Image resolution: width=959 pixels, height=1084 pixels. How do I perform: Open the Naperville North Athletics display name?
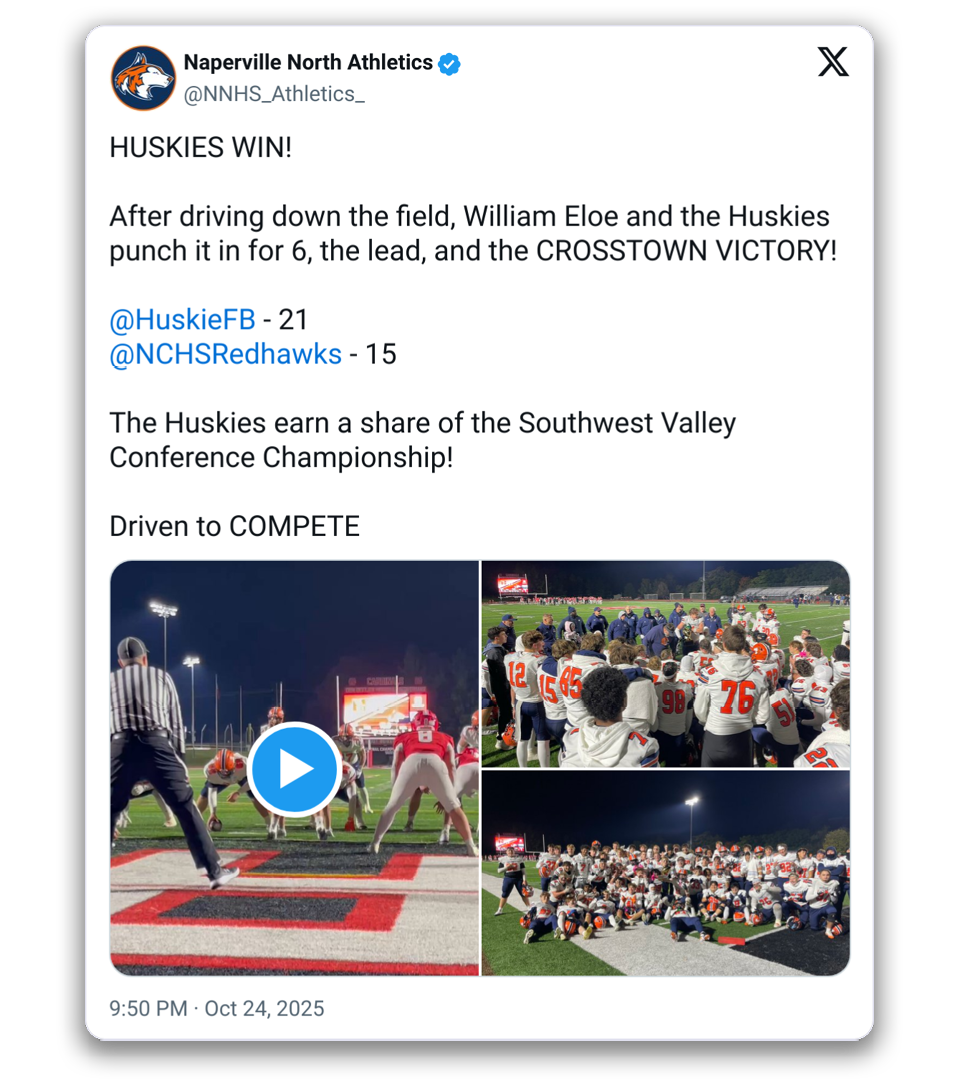308,63
